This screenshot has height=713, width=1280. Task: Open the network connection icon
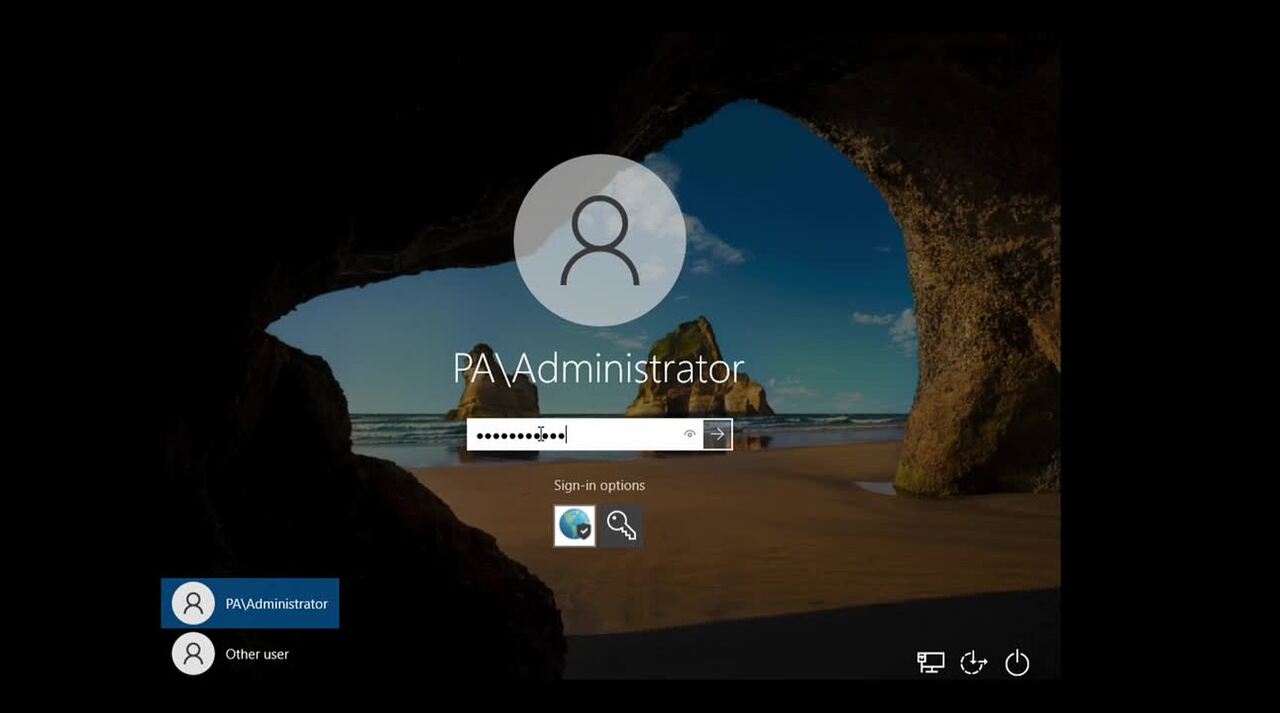(x=931, y=662)
